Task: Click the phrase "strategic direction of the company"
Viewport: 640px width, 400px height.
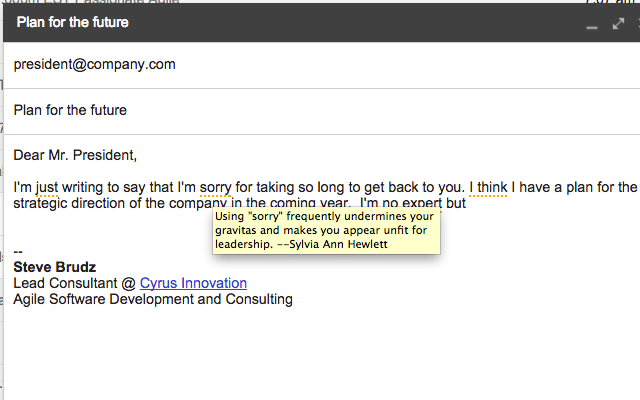Action: coord(120,203)
